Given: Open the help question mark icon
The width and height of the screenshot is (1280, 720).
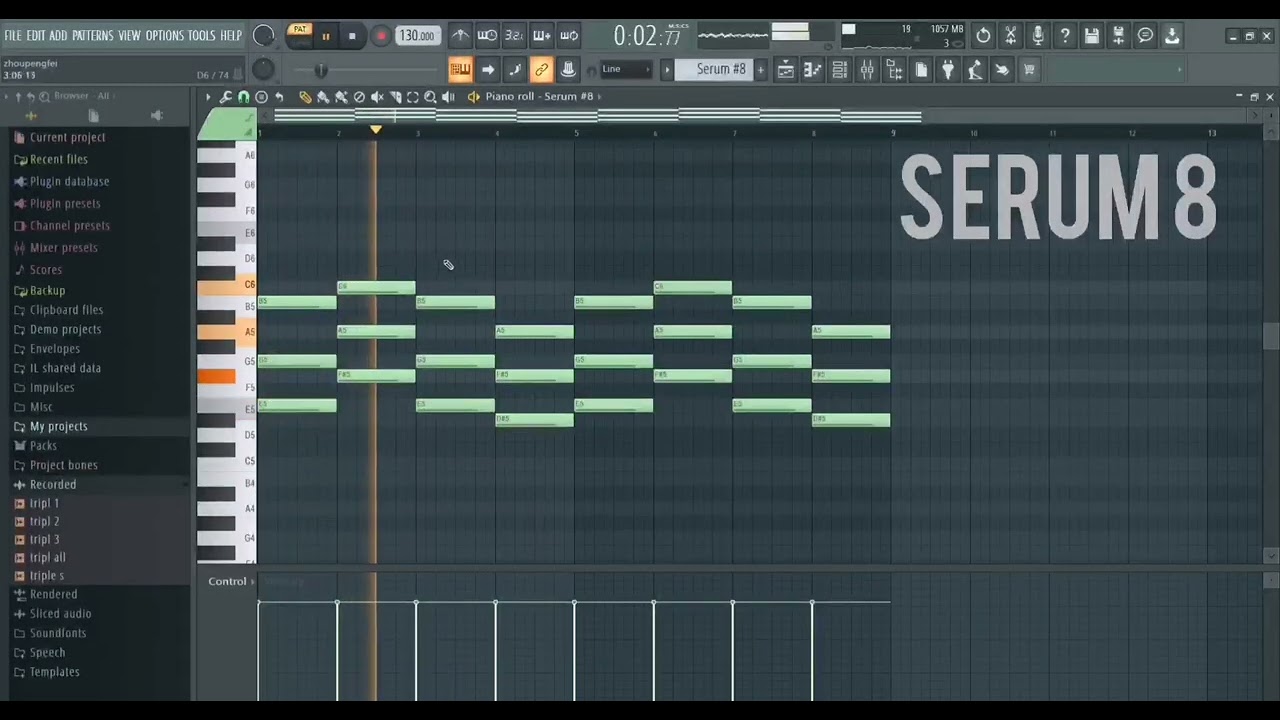Looking at the screenshot, I should [x=1065, y=36].
